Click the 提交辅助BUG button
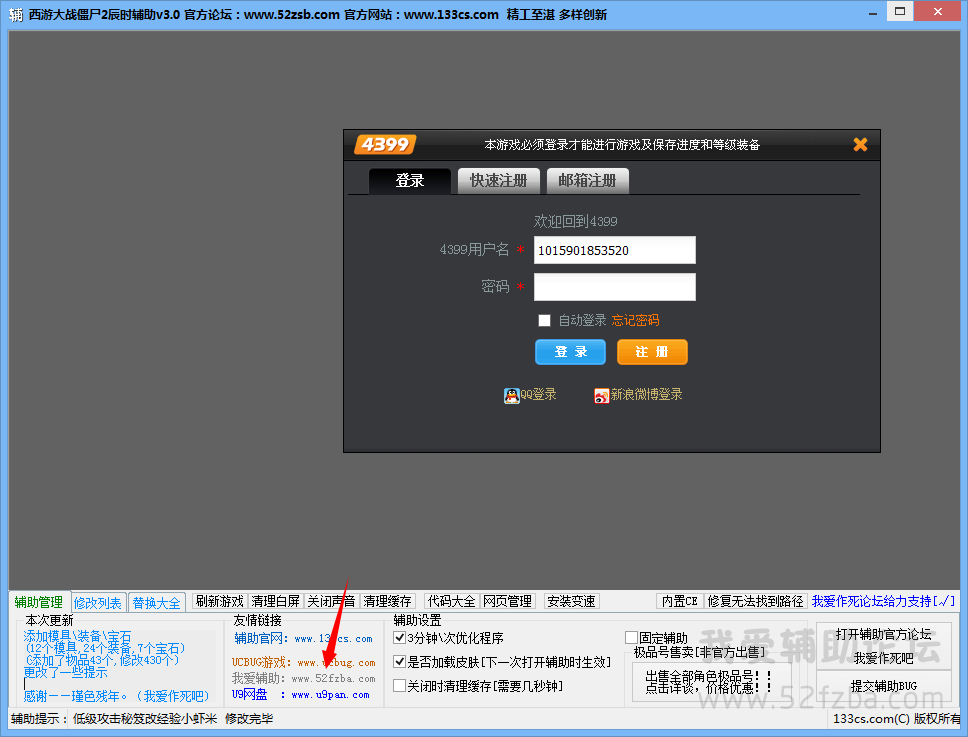This screenshot has height=737, width=968. (x=883, y=686)
